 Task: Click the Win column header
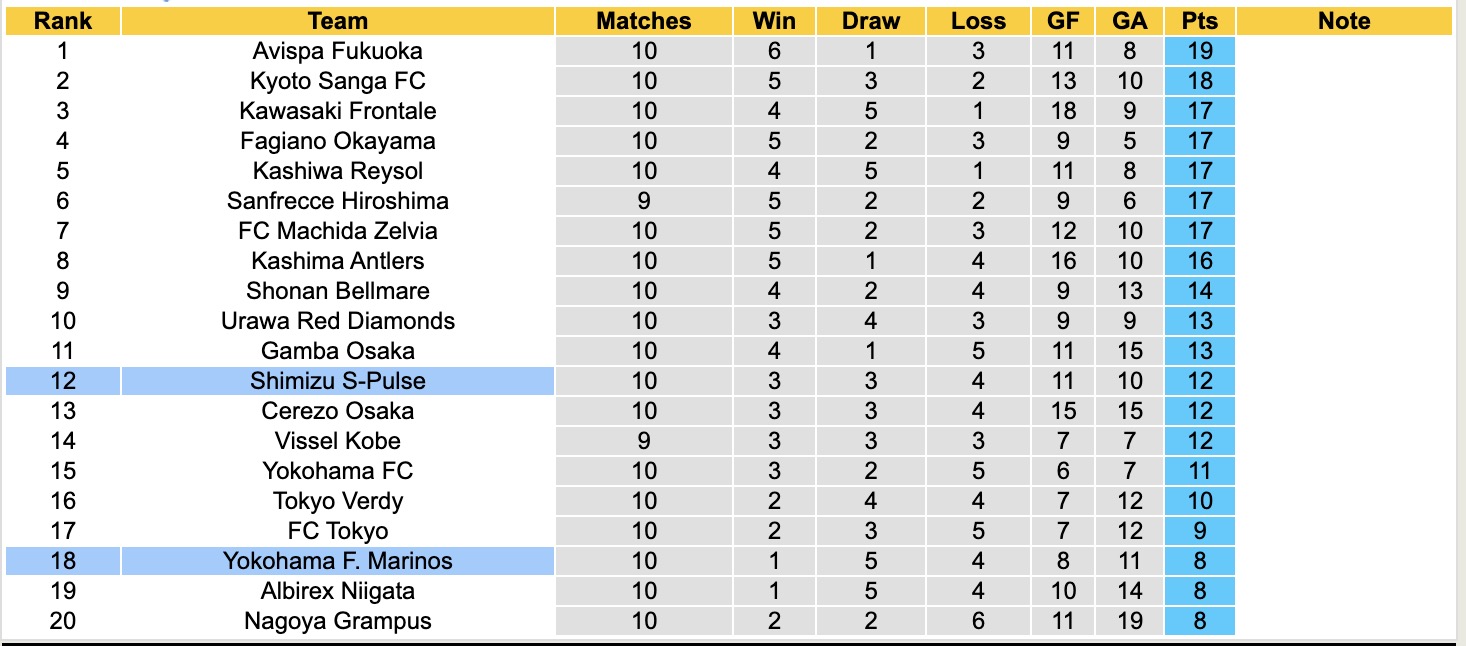774,21
